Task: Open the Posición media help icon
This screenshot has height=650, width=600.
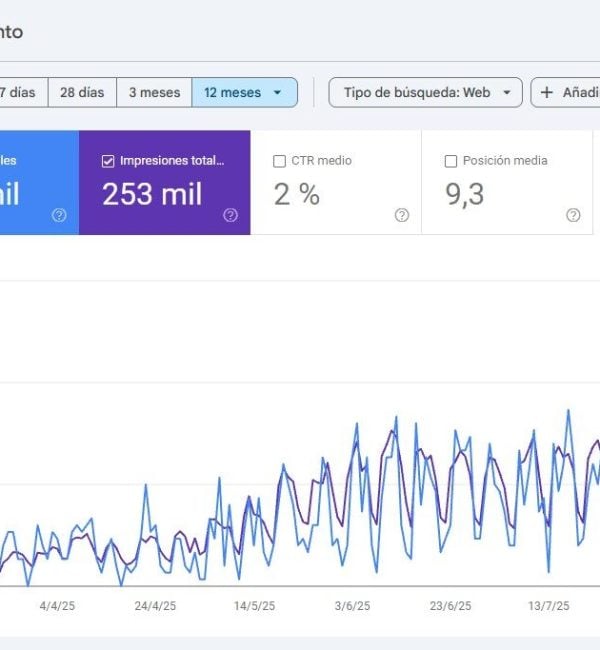Action: [573, 215]
